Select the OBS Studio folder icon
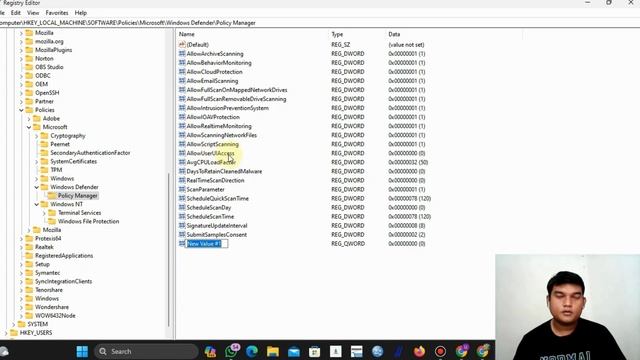 point(29,67)
